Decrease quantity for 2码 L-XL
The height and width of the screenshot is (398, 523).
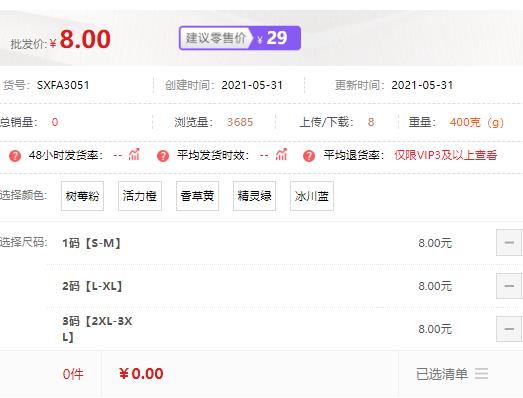coord(509,286)
